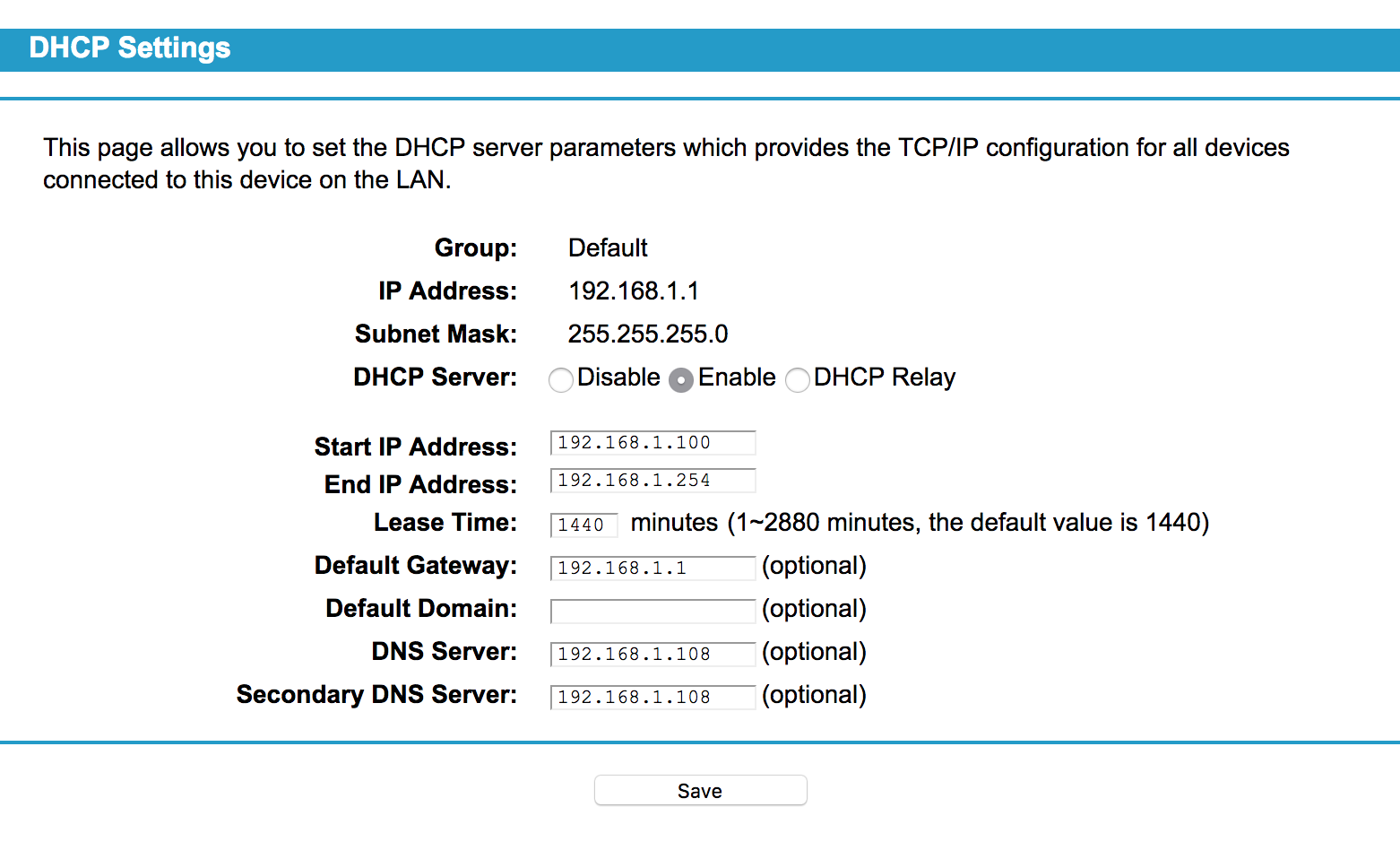Click the Start IP Address input field
The width and height of the screenshot is (1400, 868).
point(652,443)
